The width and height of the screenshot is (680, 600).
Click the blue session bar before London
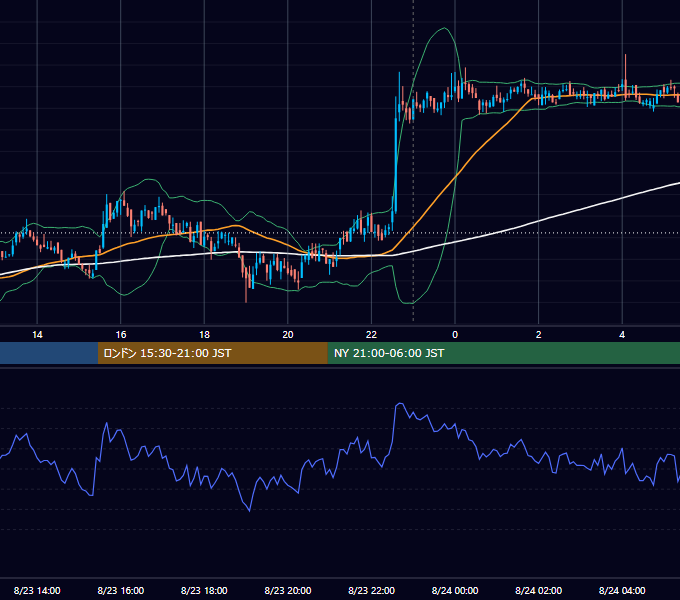(x=49, y=353)
